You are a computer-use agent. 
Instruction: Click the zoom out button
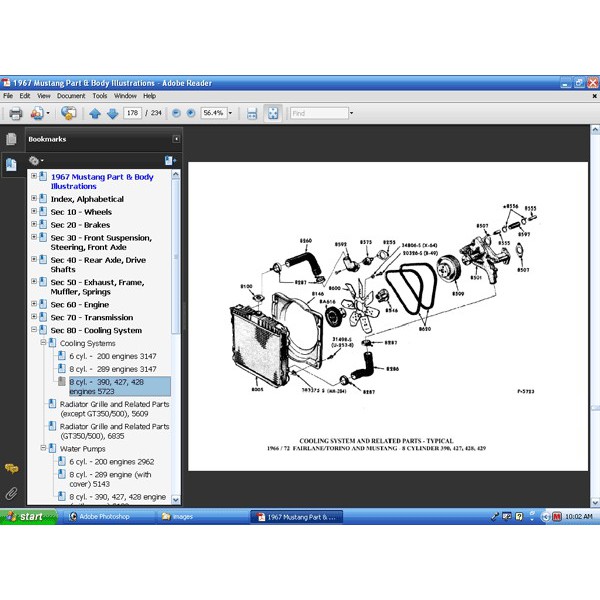(176, 113)
